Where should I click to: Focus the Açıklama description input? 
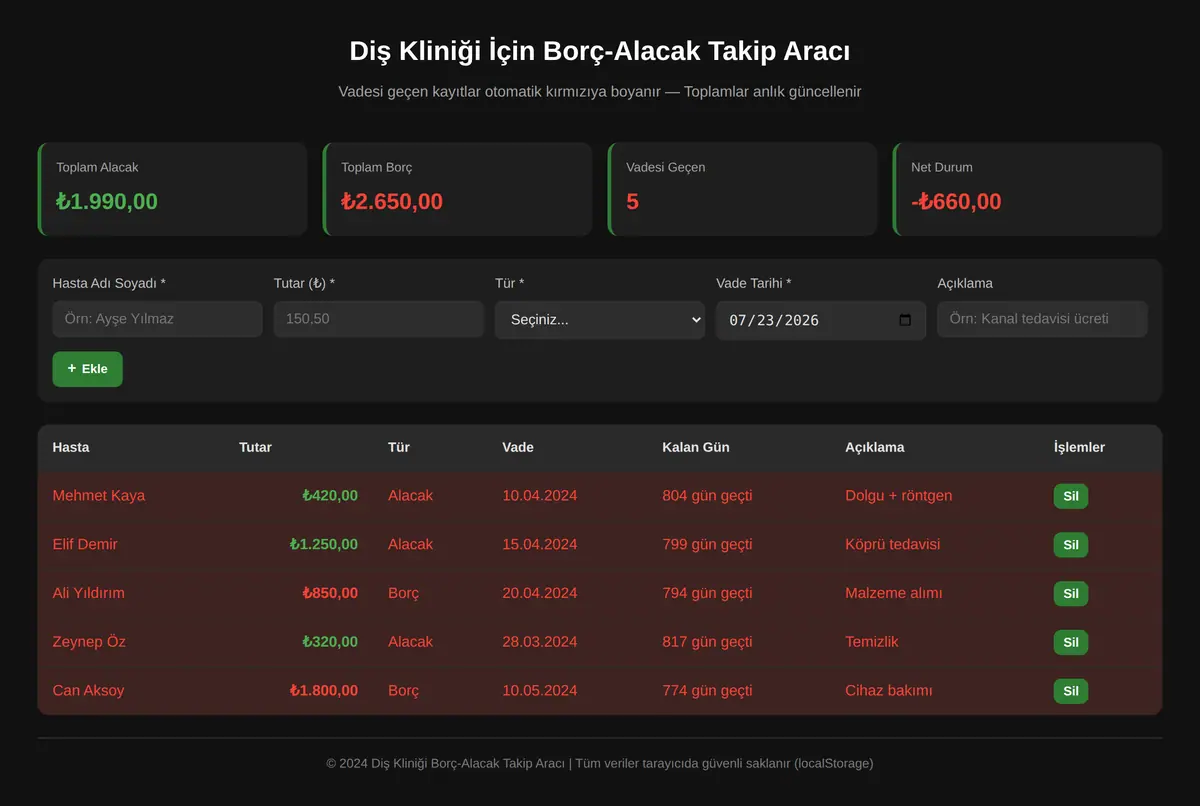[x=1042, y=319]
